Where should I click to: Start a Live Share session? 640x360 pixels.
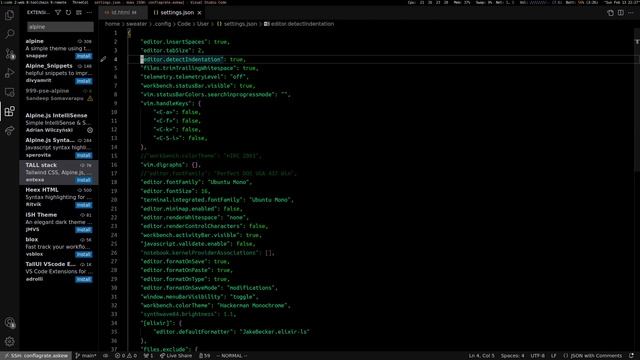tap(176, 356)
